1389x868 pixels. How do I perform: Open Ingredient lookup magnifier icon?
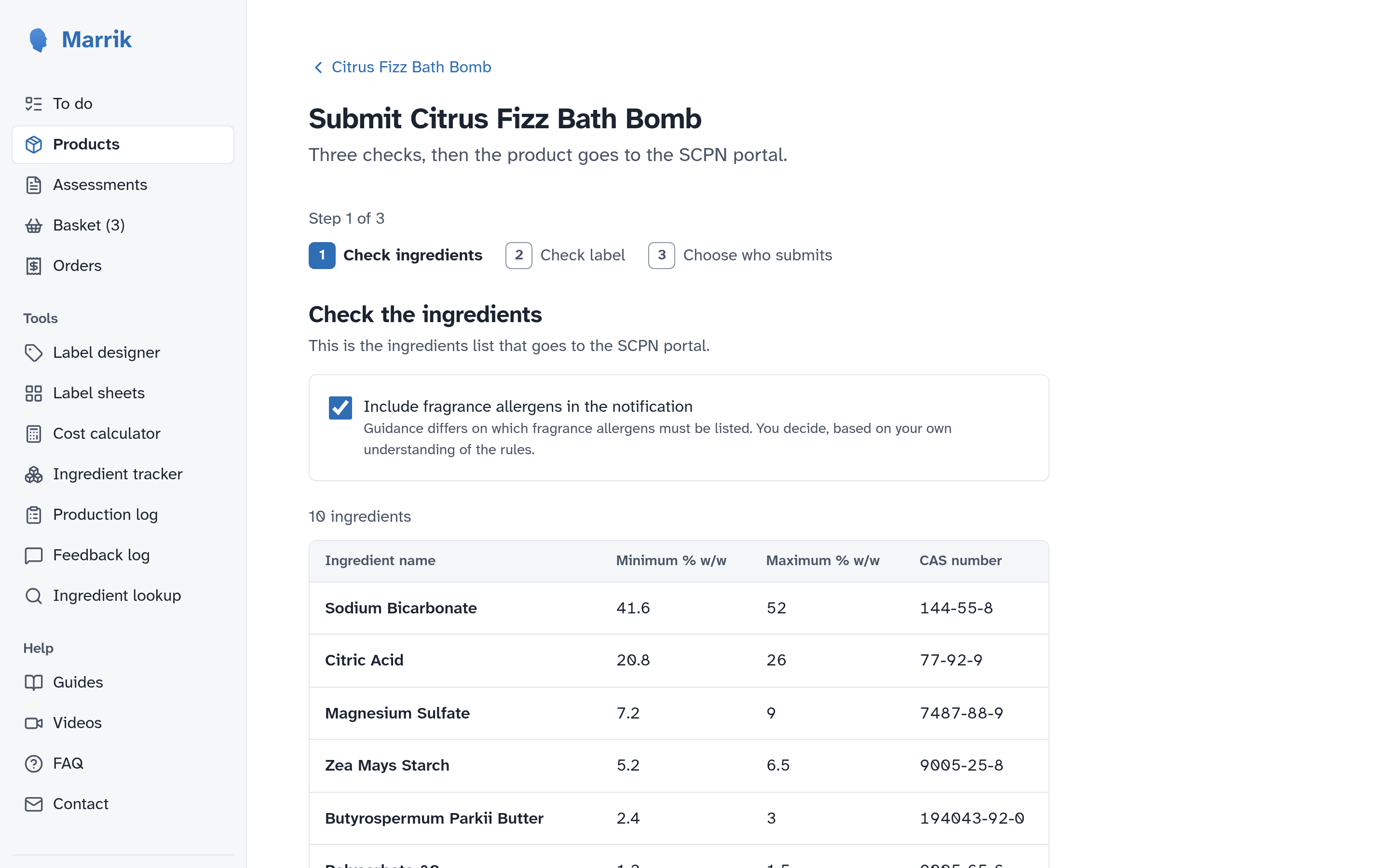click(34, 596)
